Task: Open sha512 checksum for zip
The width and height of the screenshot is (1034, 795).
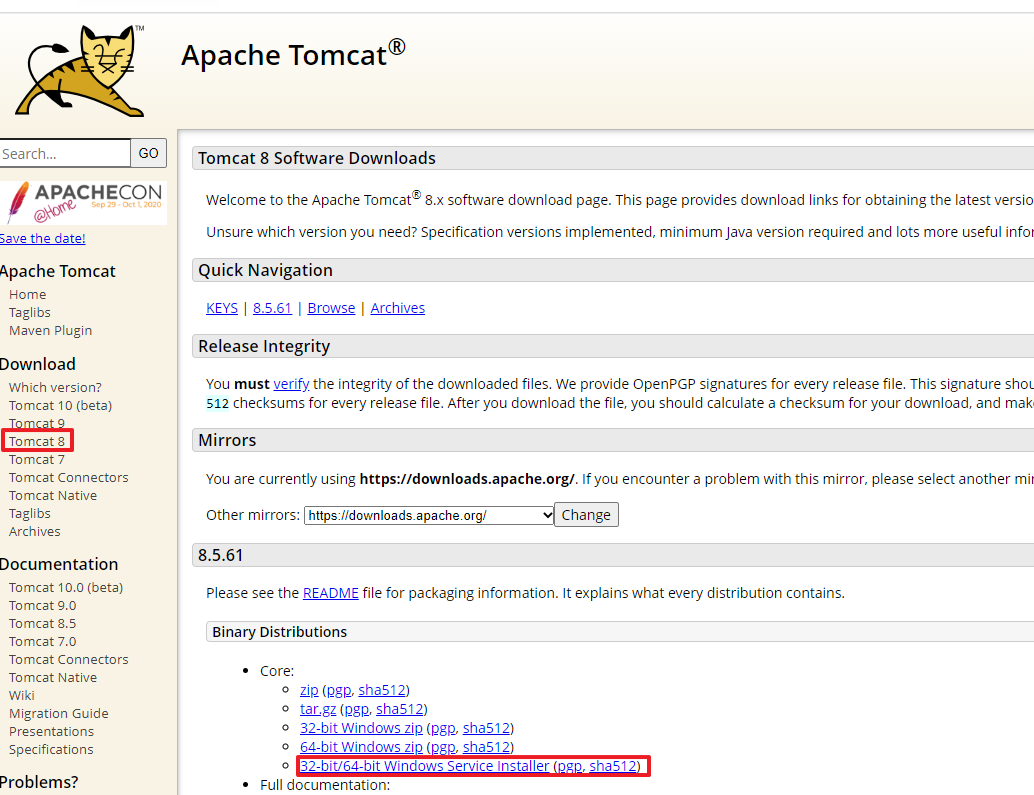Action: pos(382,690)
